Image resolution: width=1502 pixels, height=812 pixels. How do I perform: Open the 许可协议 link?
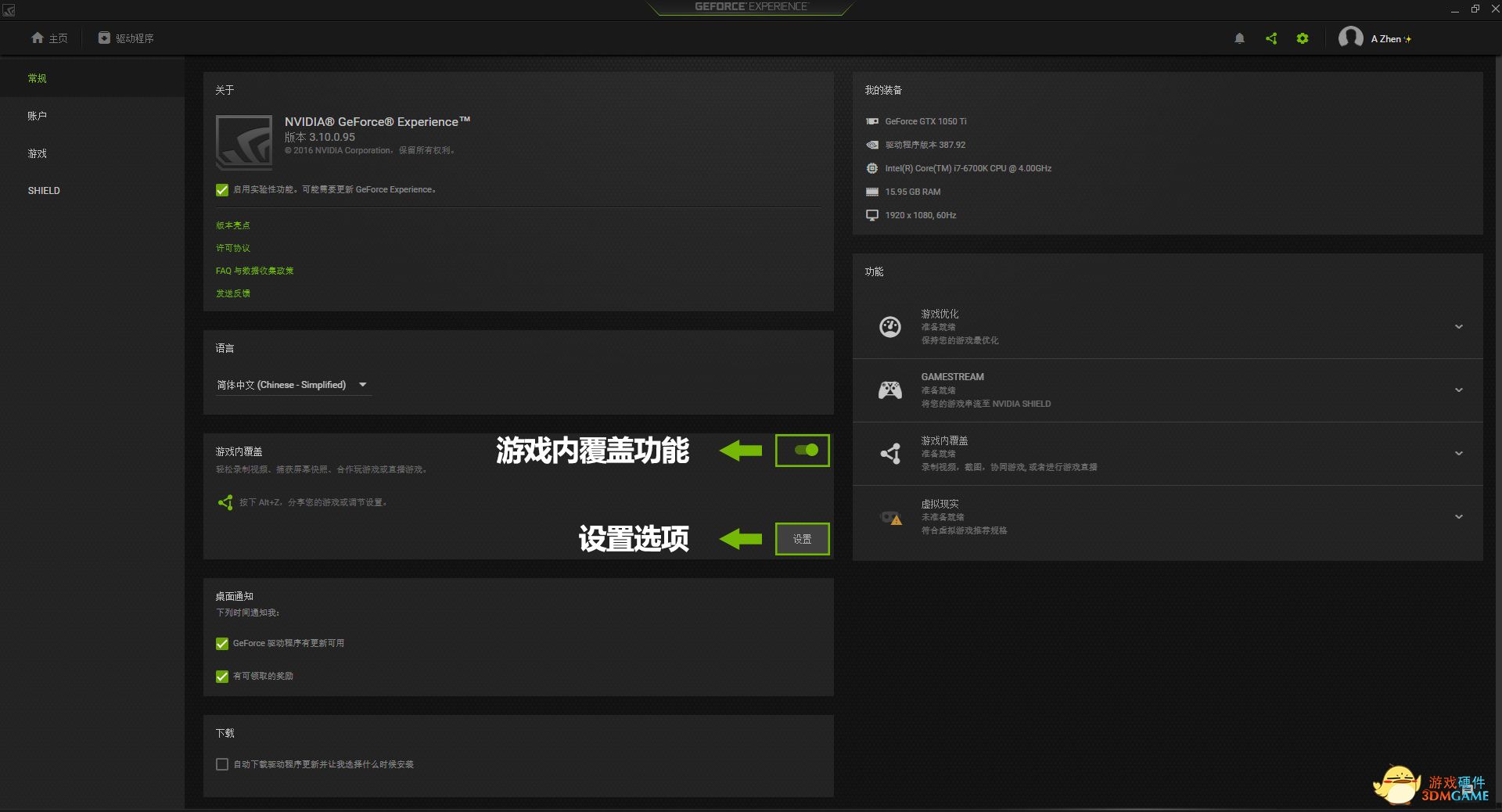[233, 248]
